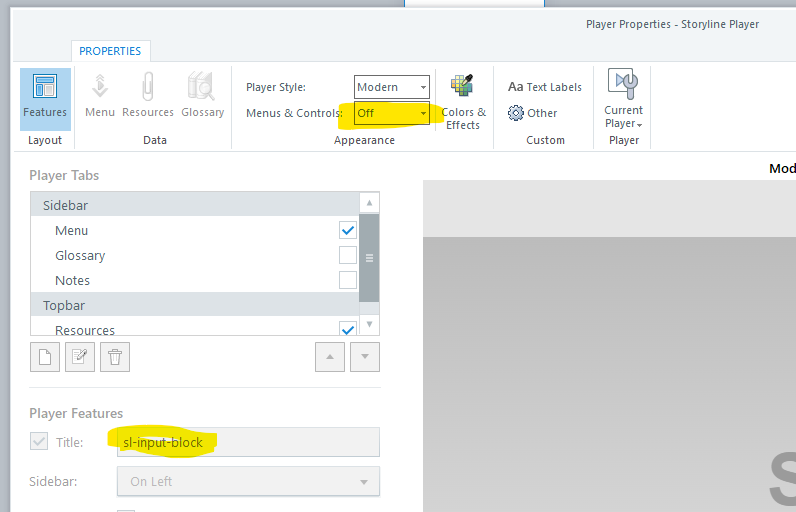Move selected tab down
The width and height of the screenshot is (796, 512).
[x=364, y=357]
